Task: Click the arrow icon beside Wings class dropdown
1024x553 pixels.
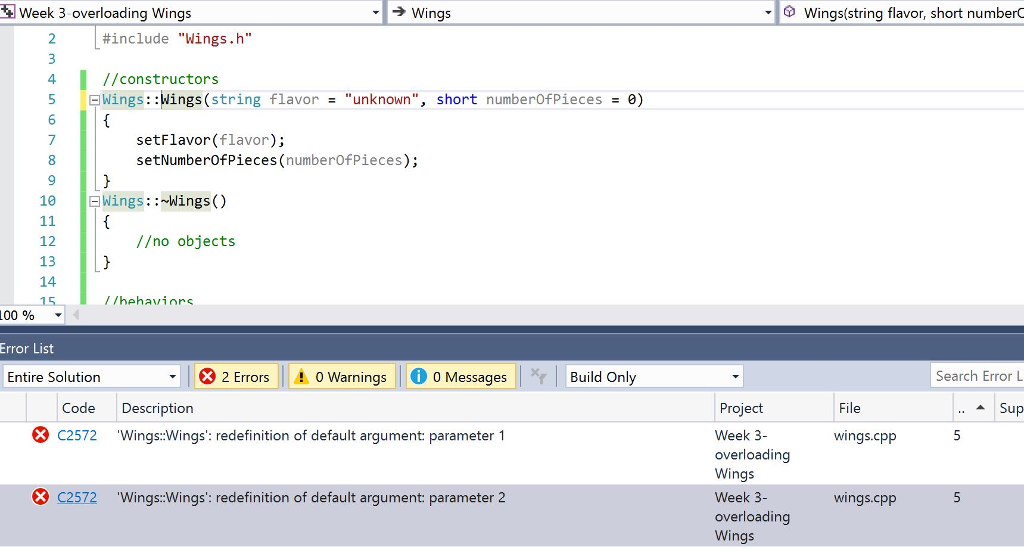Action: click(x=398, y=12)
